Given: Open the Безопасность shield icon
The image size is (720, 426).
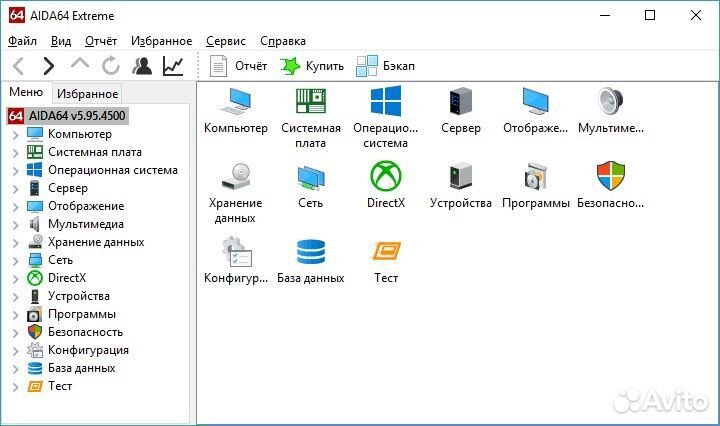Looking at the screenshot, I should [610, 178].
